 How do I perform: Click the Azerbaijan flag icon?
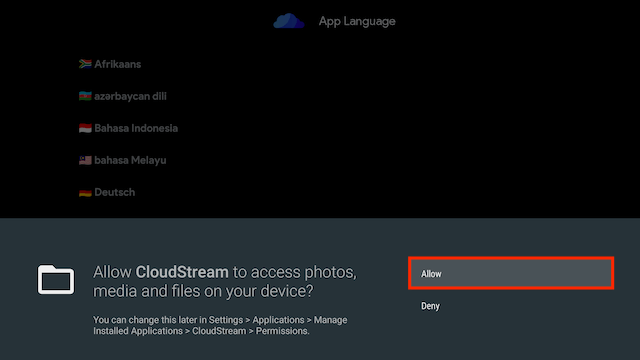point(85,96)
